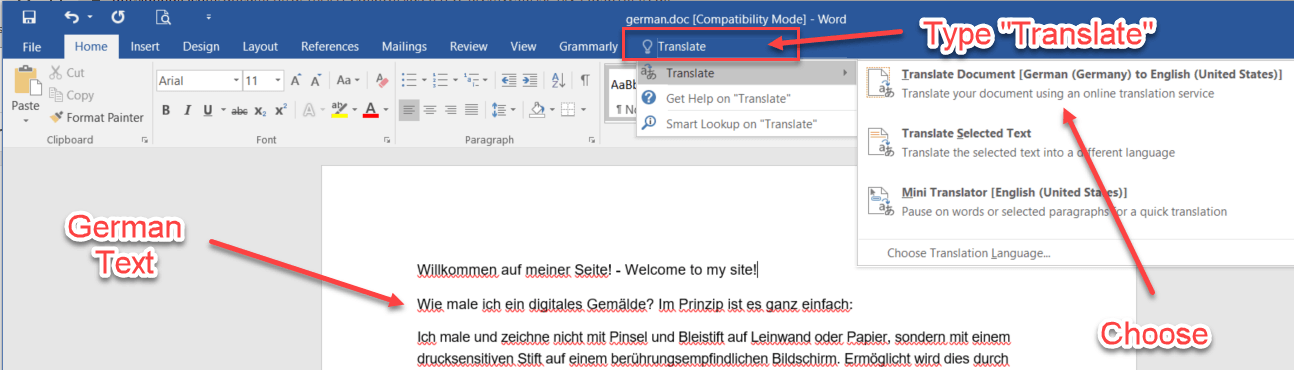Click Choose Translation Language...
Screen dimensions: 1294x370
(968, 253)
